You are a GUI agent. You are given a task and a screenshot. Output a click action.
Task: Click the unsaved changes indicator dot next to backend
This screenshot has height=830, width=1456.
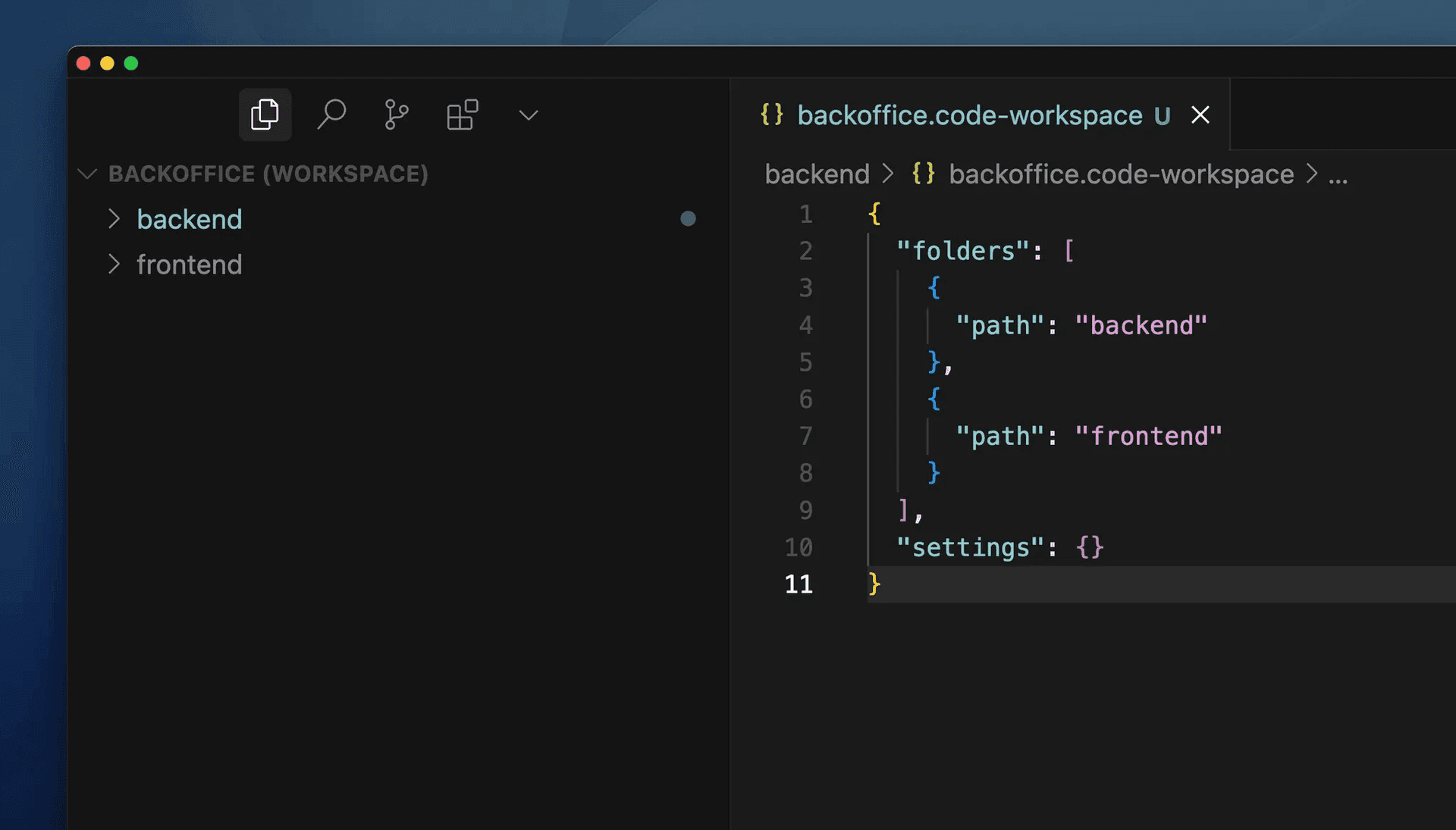(x=688, y=219)
